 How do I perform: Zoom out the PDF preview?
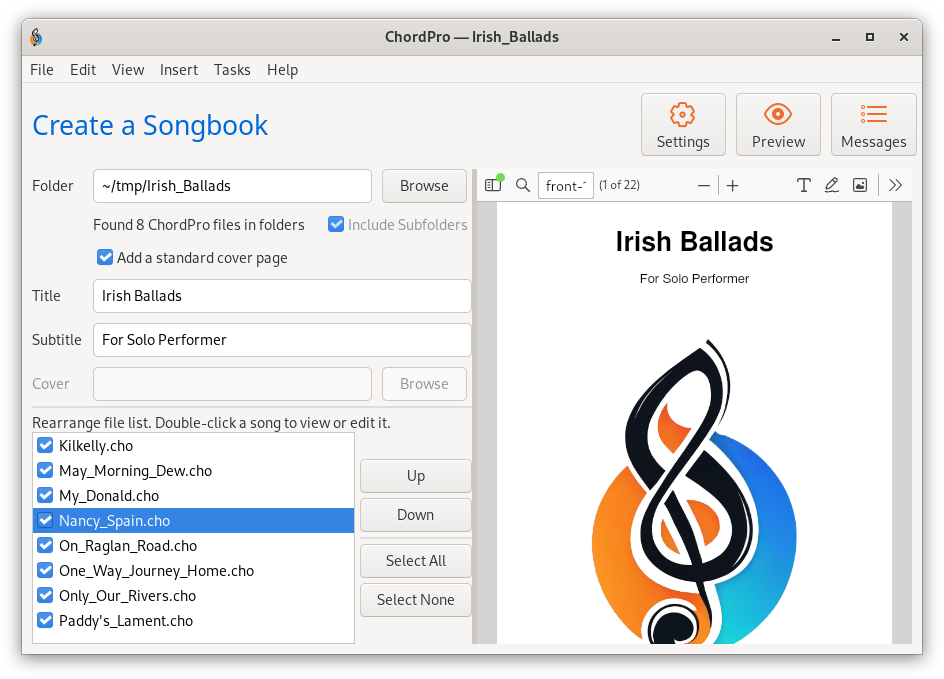(704, 185)
